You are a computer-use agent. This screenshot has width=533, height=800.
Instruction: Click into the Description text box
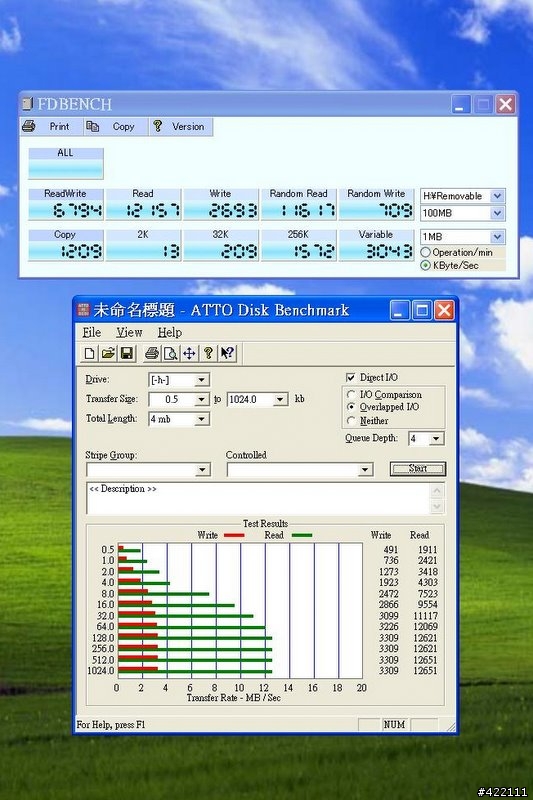259,498
